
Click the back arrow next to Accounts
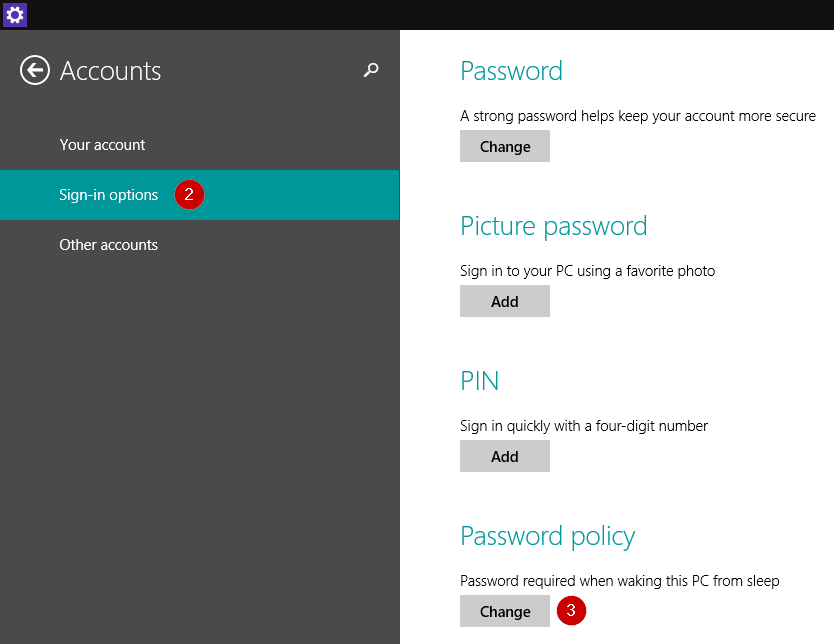(35, 70)
